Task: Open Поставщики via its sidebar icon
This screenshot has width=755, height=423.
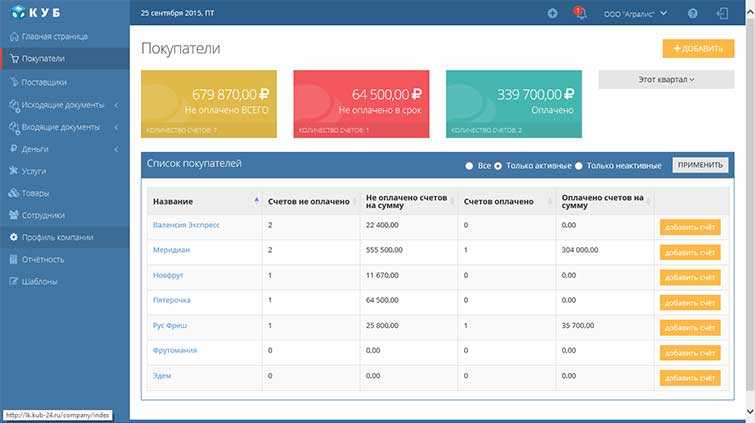Action: click(x=14, y=81)
